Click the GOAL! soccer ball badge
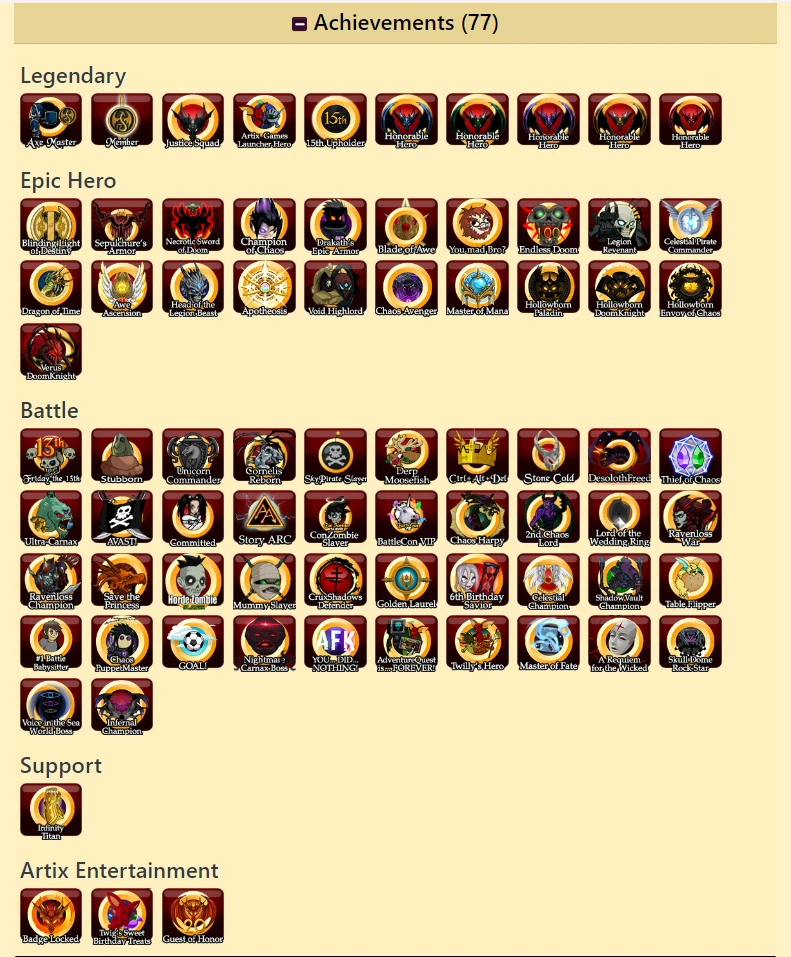This screenshot has width=791, height=957. (x=193, y=644)
